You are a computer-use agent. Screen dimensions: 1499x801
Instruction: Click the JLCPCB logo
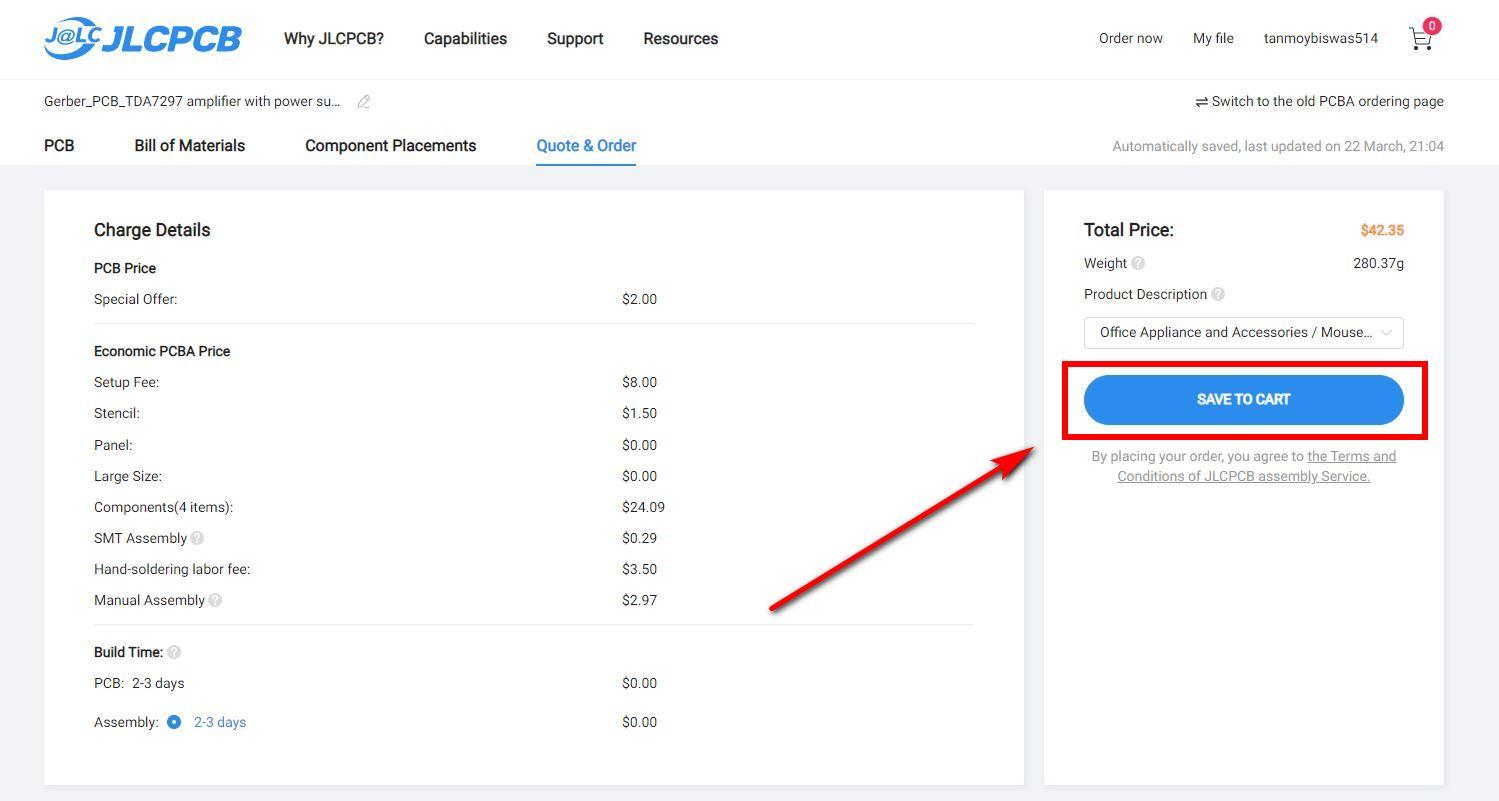point(142,38)
